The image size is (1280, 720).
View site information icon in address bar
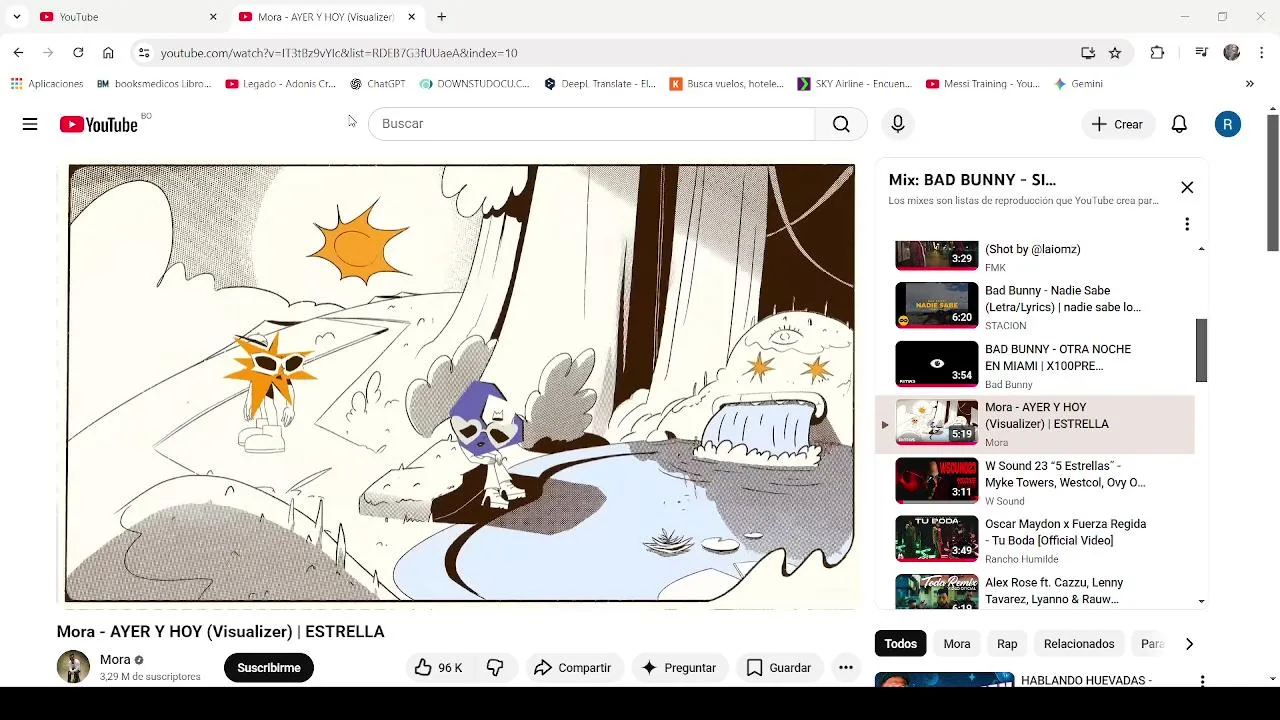pos(144,53)
